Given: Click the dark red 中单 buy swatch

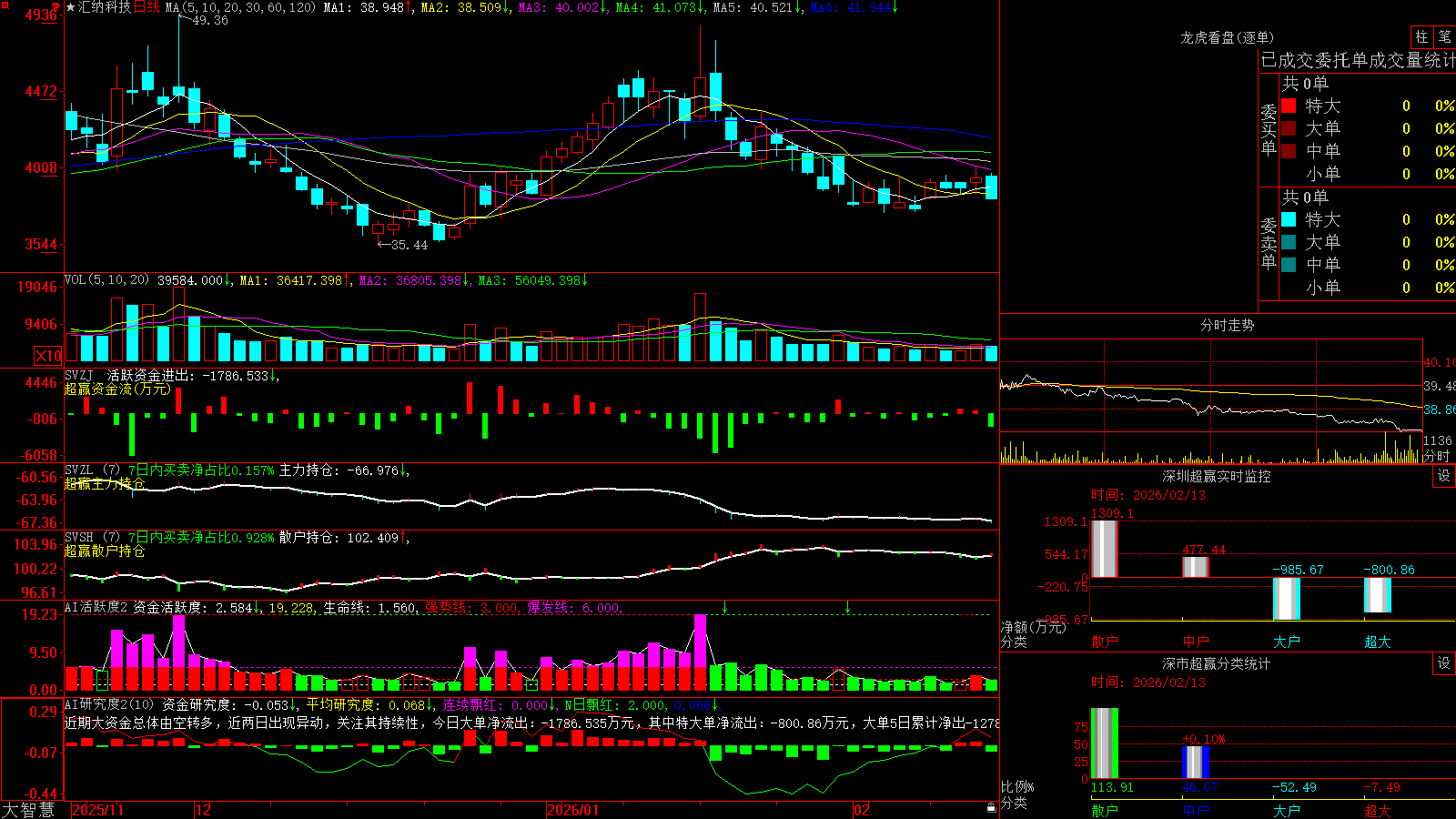Looking at the screenshot, I should pos(1289,150).
